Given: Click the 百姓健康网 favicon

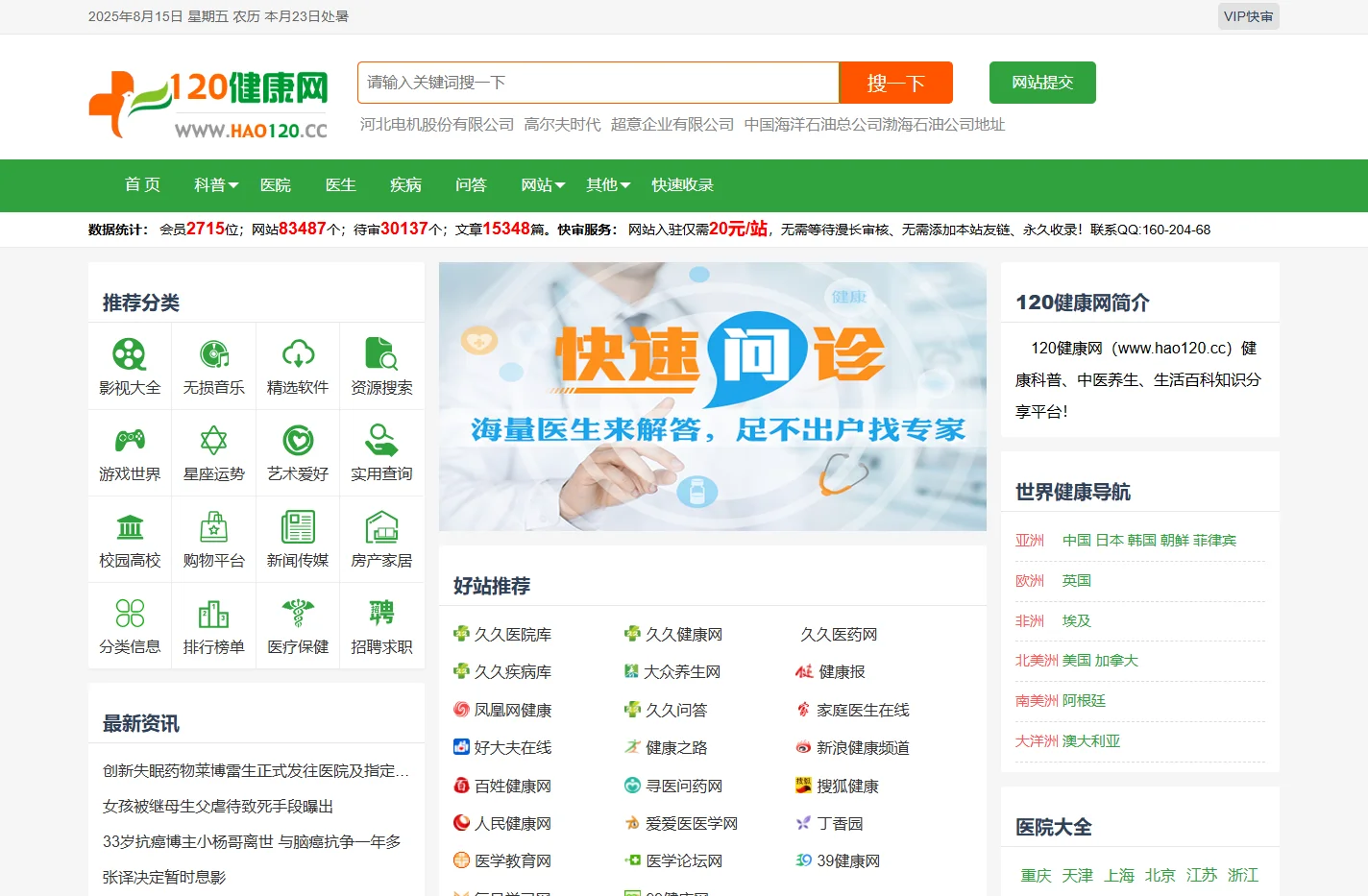Looking at the screenshot, I should (x=461, y=786).
